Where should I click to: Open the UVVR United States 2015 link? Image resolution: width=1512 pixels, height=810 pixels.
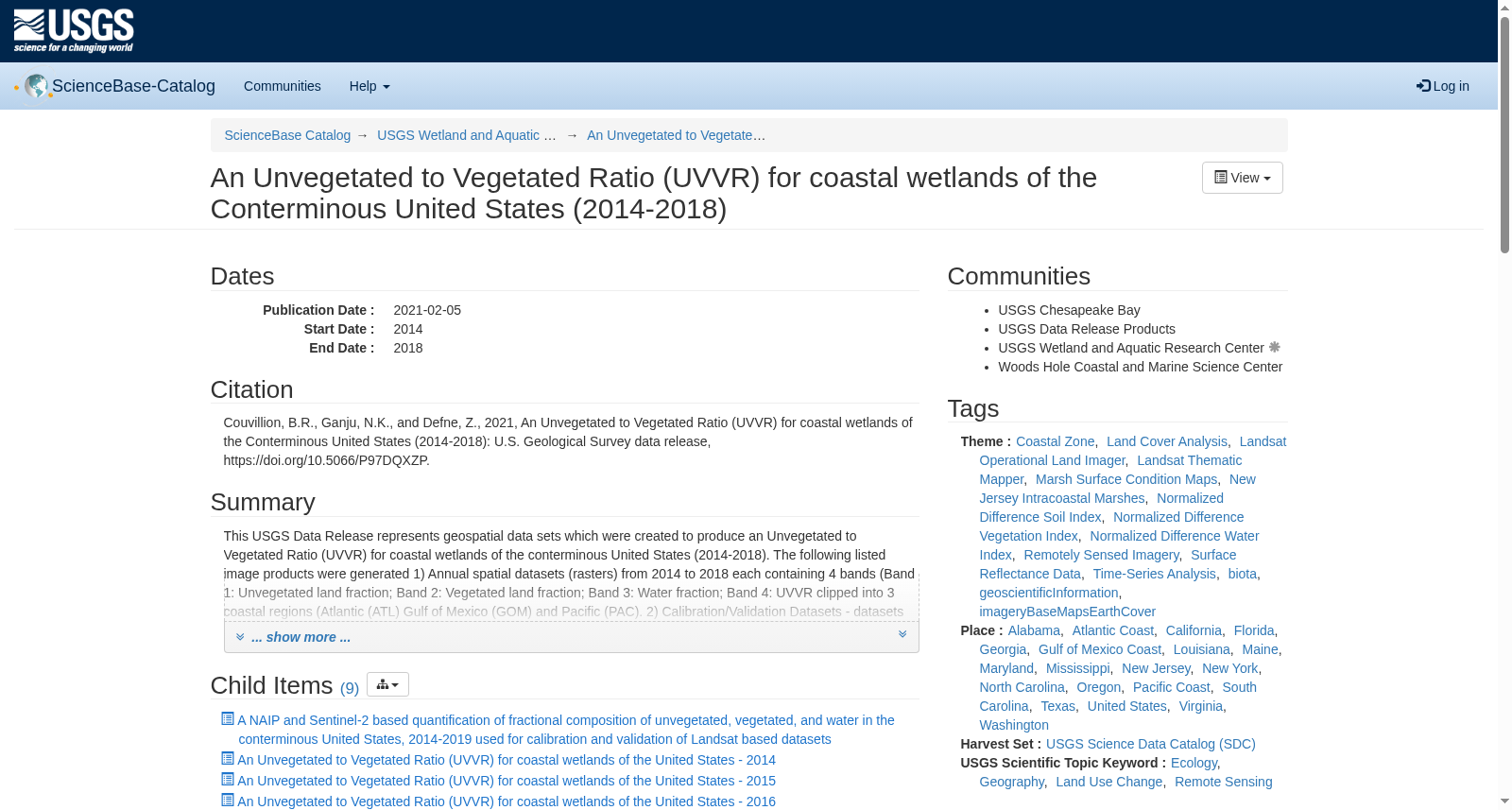(x=507, y=781)
